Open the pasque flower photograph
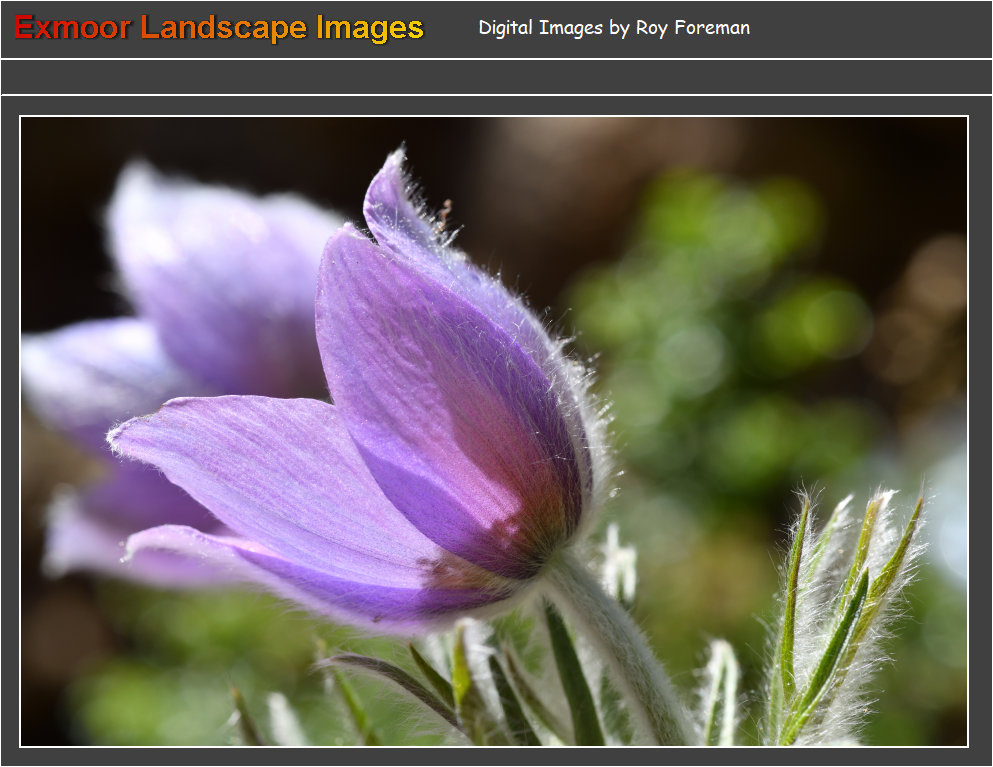Screen dimensions: 993x767 coord(494,431)
